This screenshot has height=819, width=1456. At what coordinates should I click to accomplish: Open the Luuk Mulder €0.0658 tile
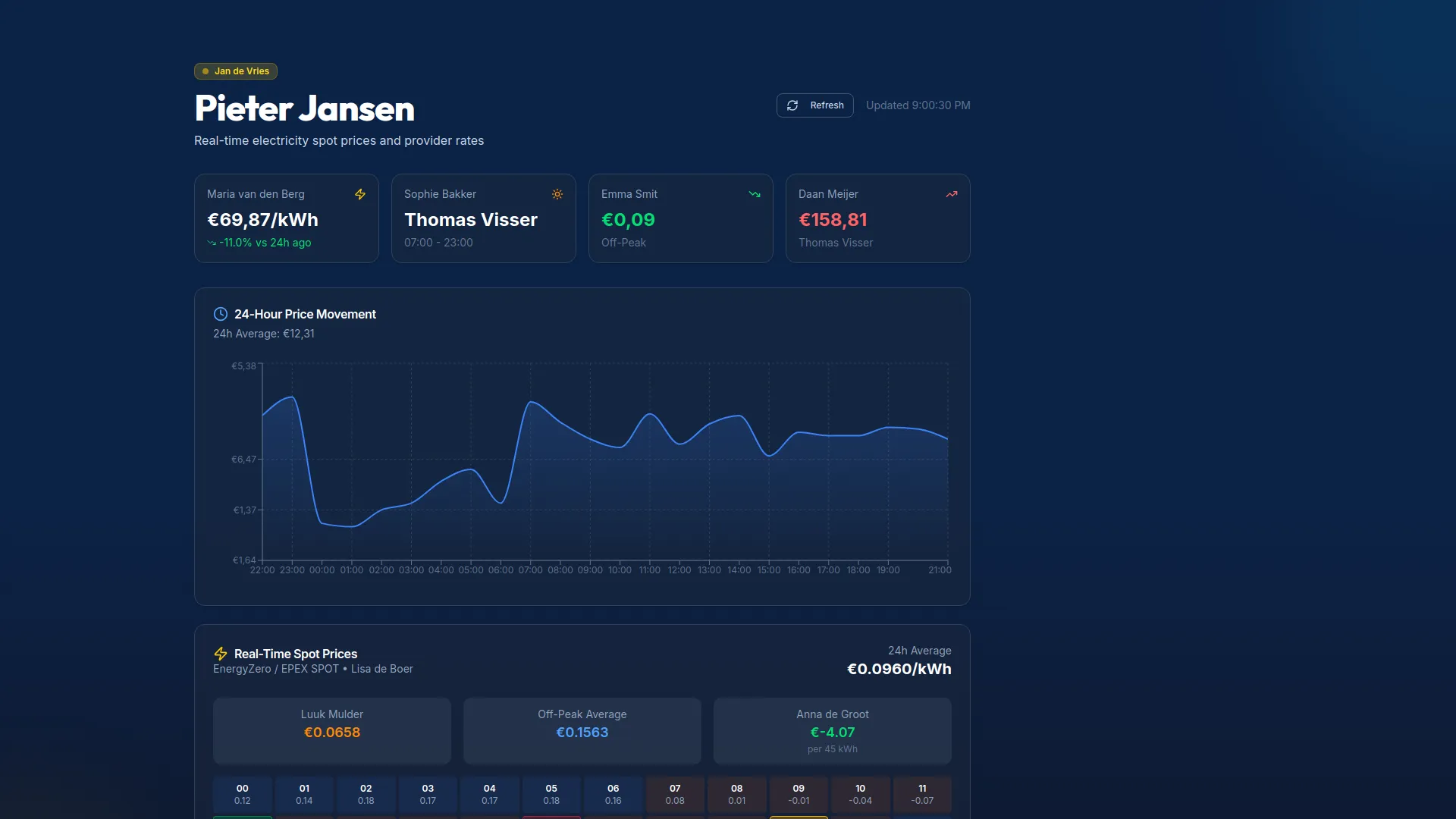[332, 731]
